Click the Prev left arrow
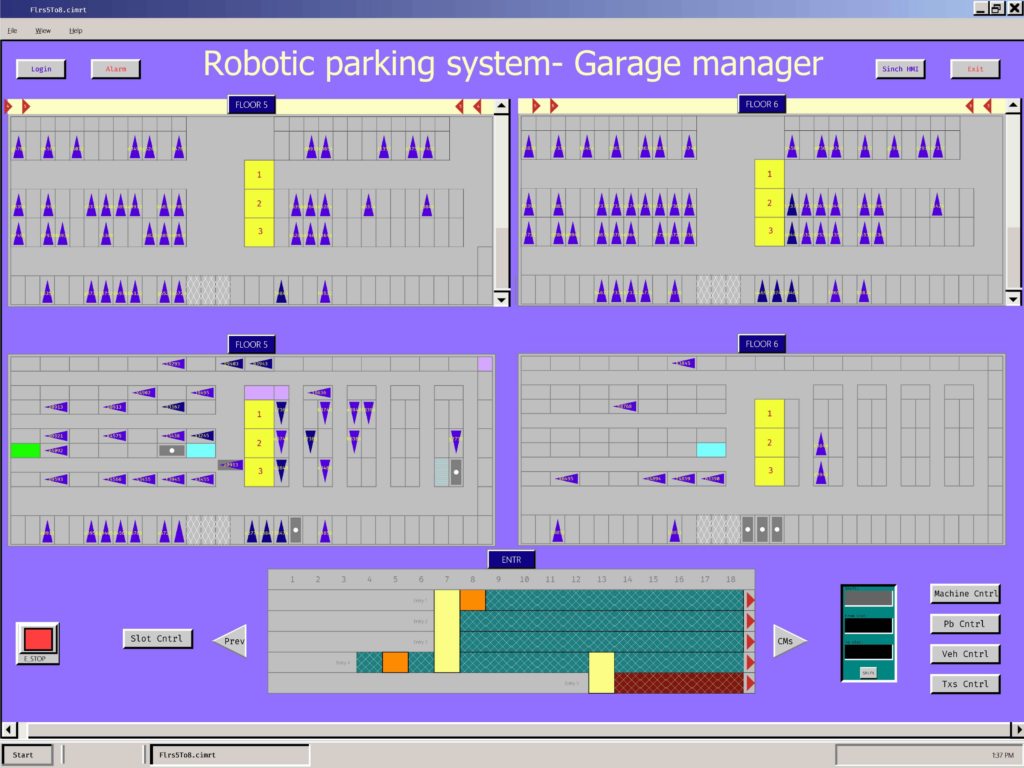 231,641
